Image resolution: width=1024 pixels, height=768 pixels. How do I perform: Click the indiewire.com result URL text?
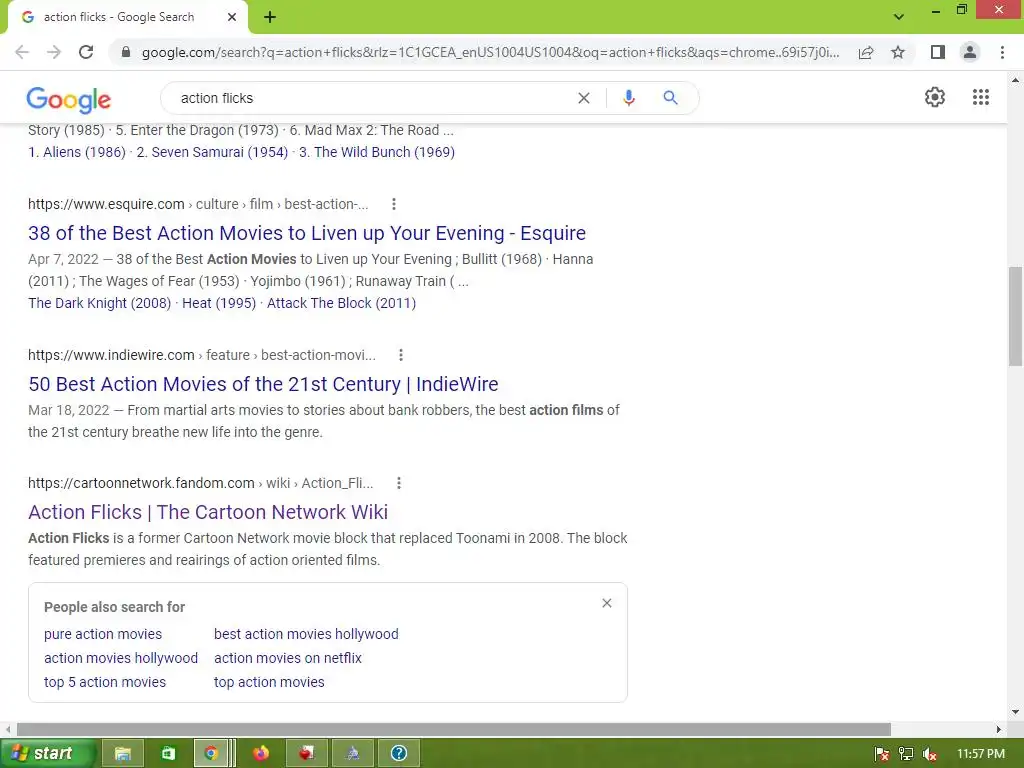point(202,355)
